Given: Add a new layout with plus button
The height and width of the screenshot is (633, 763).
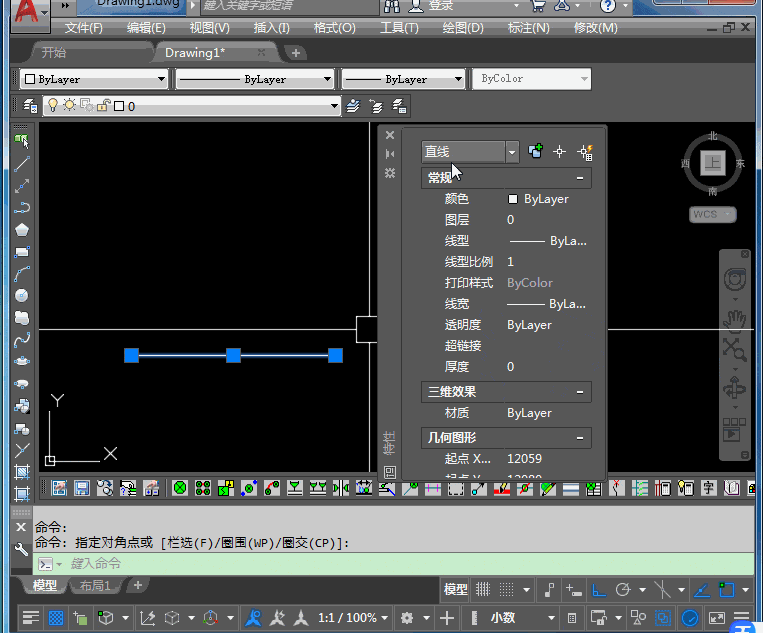Looking at the screenshot, I should (x=138, y=585).
